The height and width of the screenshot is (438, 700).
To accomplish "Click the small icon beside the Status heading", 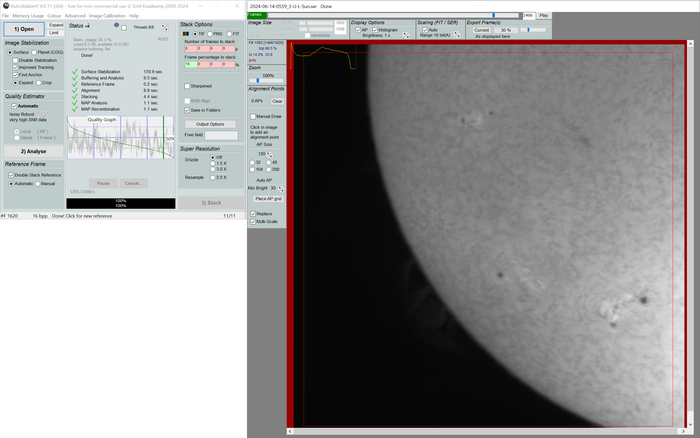I will point(88,26).
